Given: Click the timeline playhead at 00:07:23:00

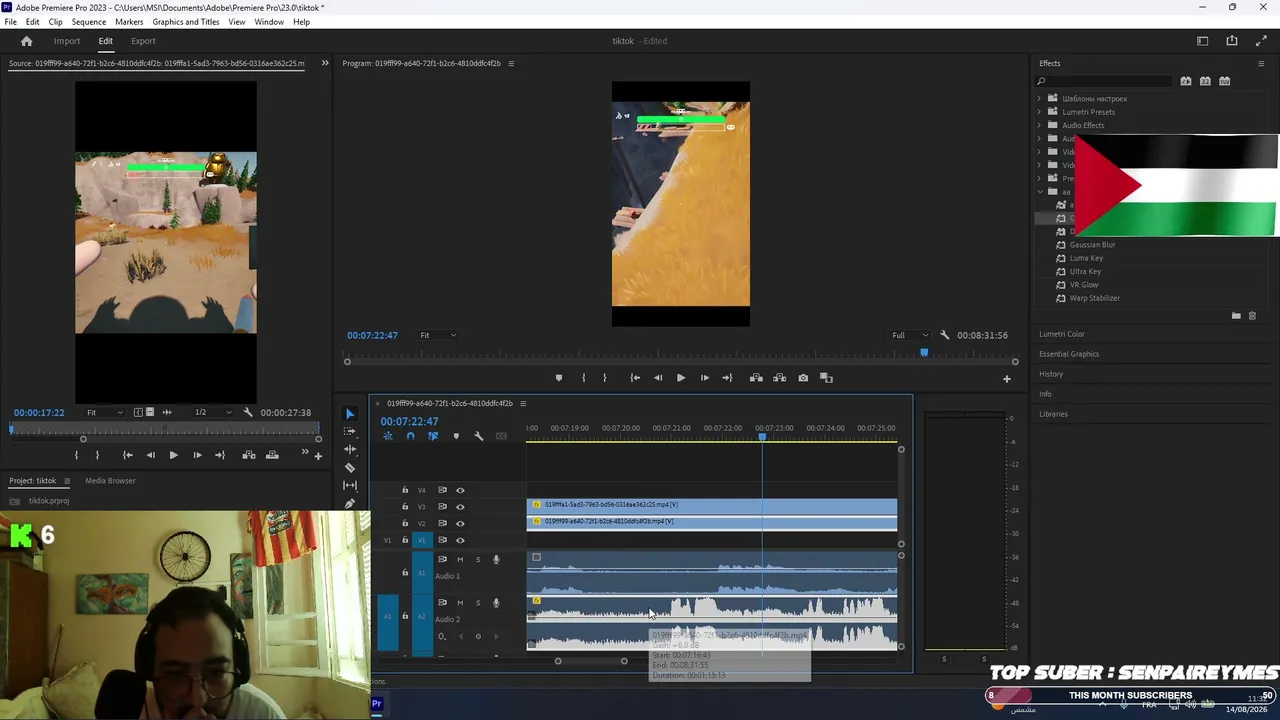Looking at the screenshot, I should pos(762,437).
